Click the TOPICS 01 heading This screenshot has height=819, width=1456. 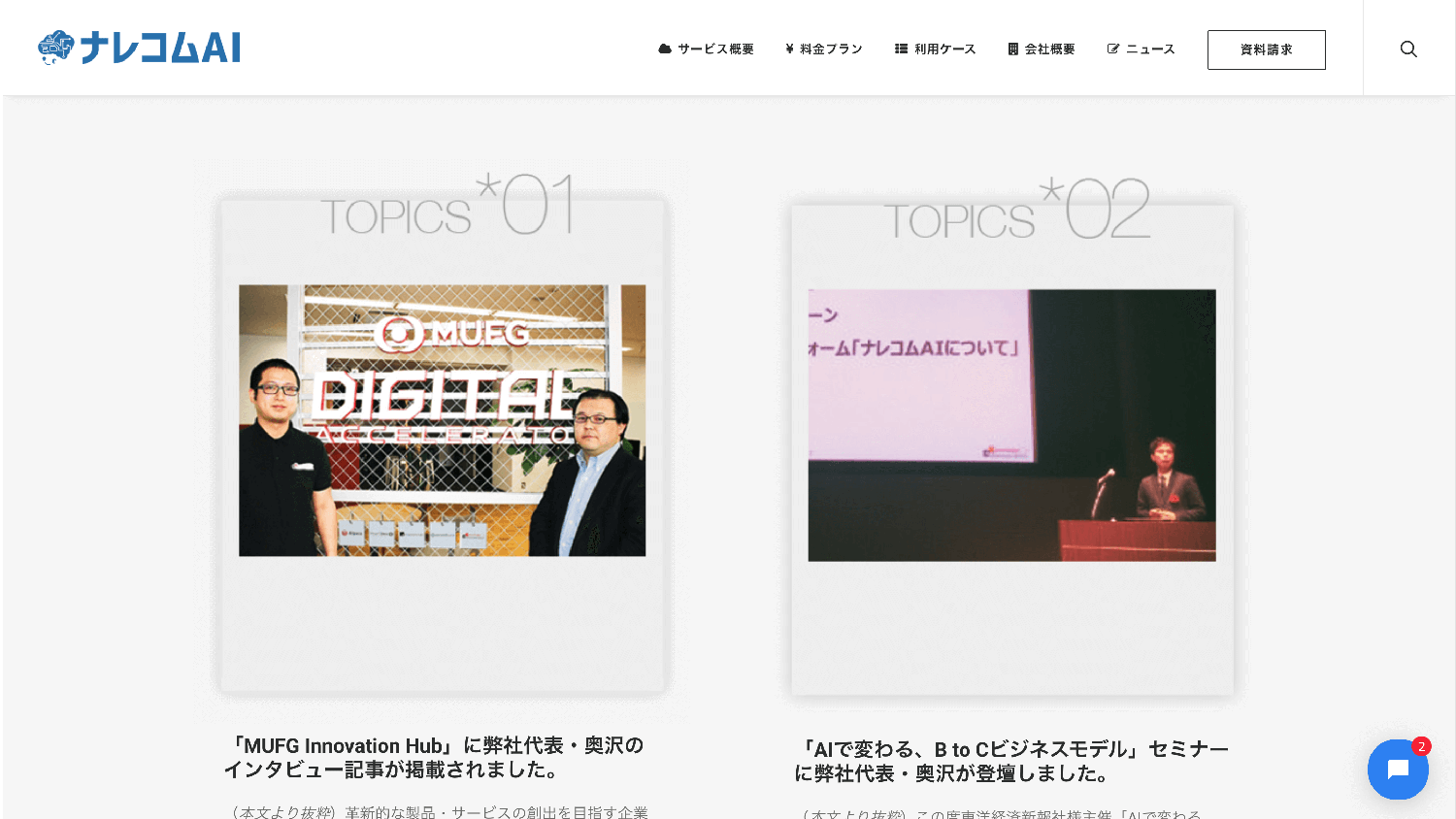pyautogui.click(x=447, y=205)
